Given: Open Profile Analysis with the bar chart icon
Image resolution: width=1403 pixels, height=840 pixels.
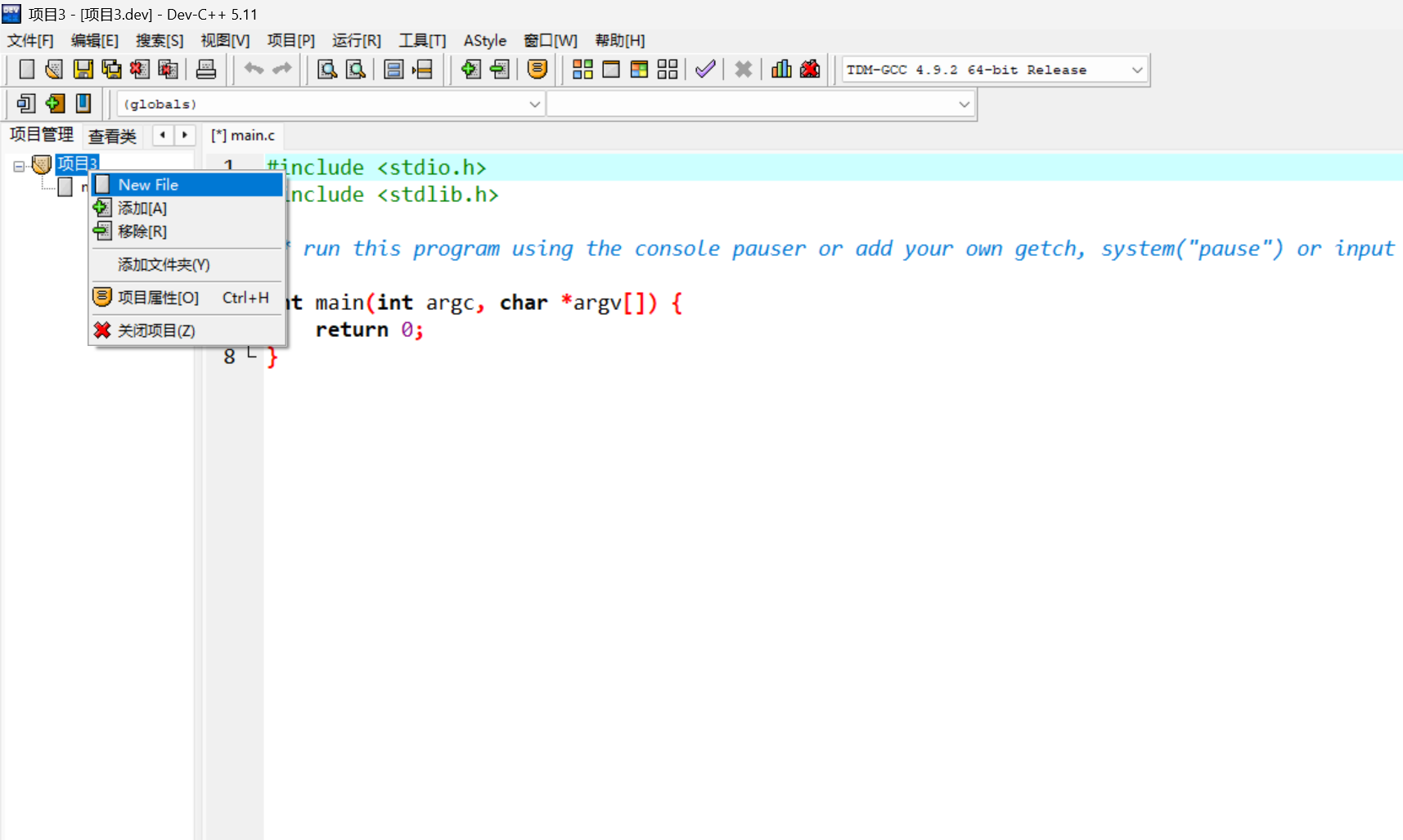Looking at the screenshot, I should click(x=781, y=70).
